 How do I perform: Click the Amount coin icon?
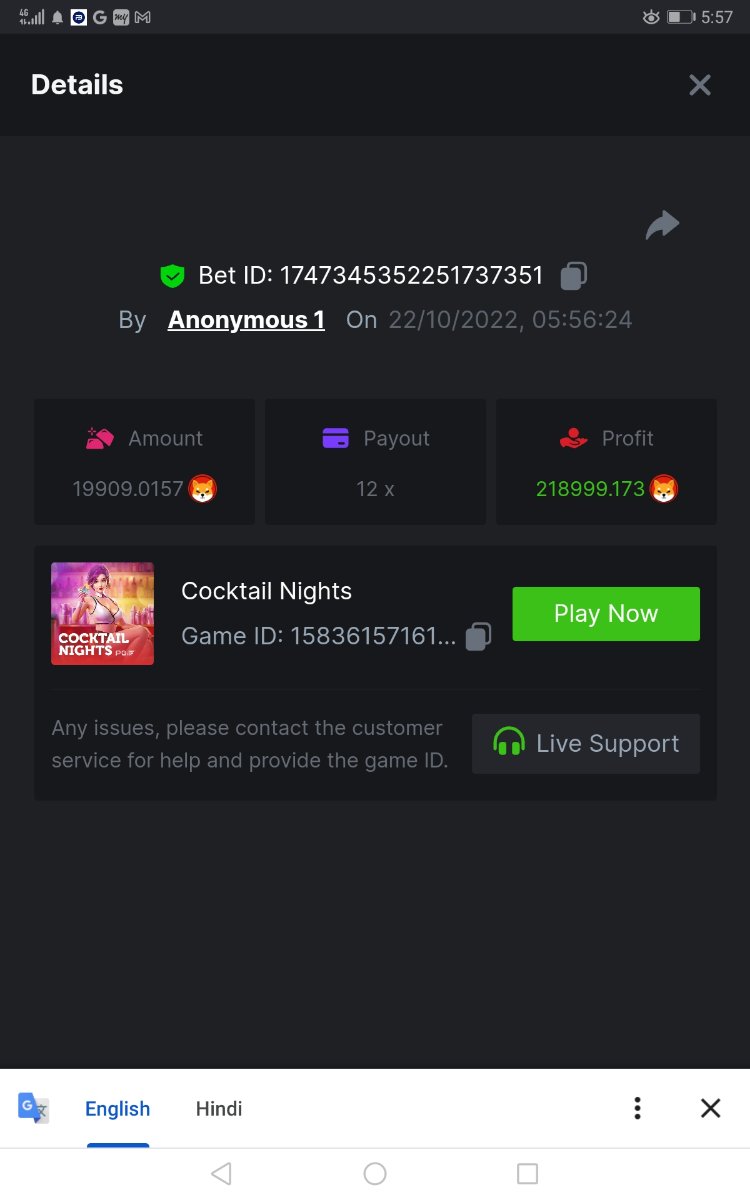(x=203, y=489)
